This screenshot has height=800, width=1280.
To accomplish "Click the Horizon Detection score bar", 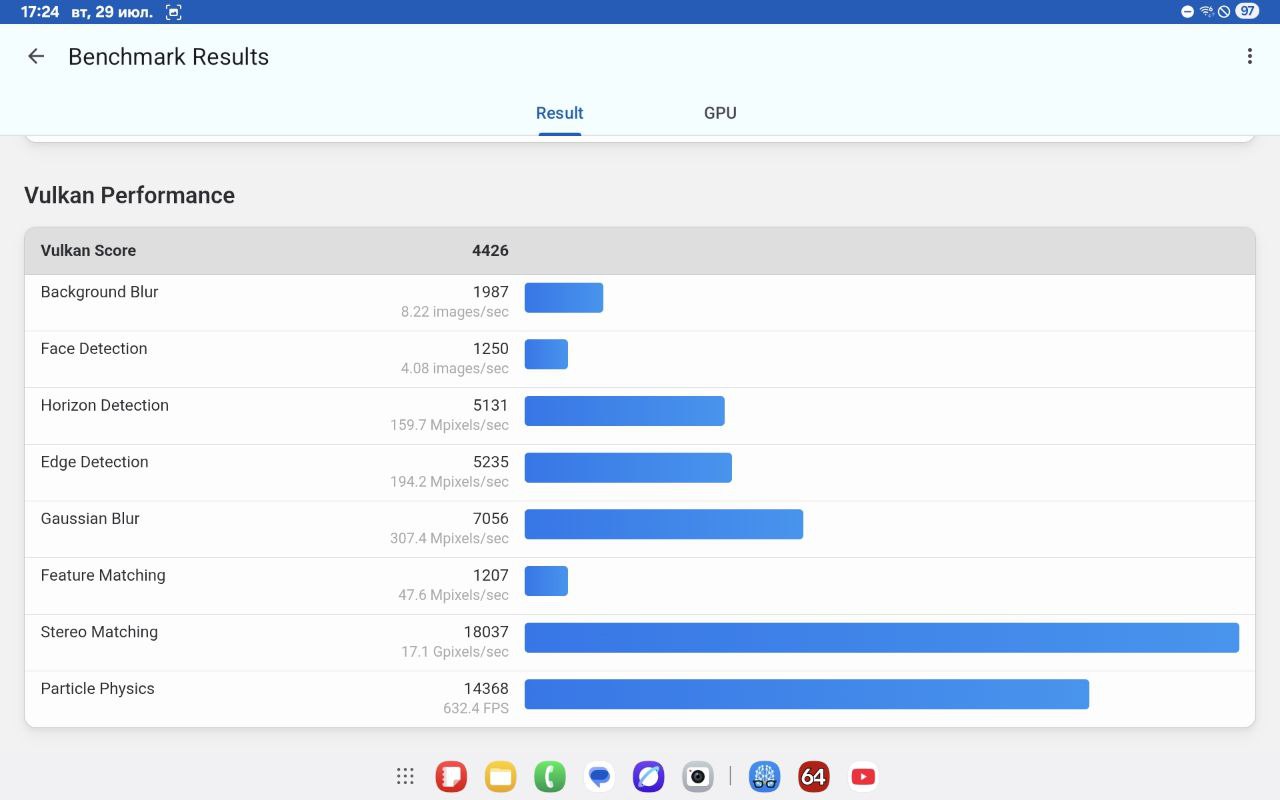I will pyautogui.click(x=625, y=411).
